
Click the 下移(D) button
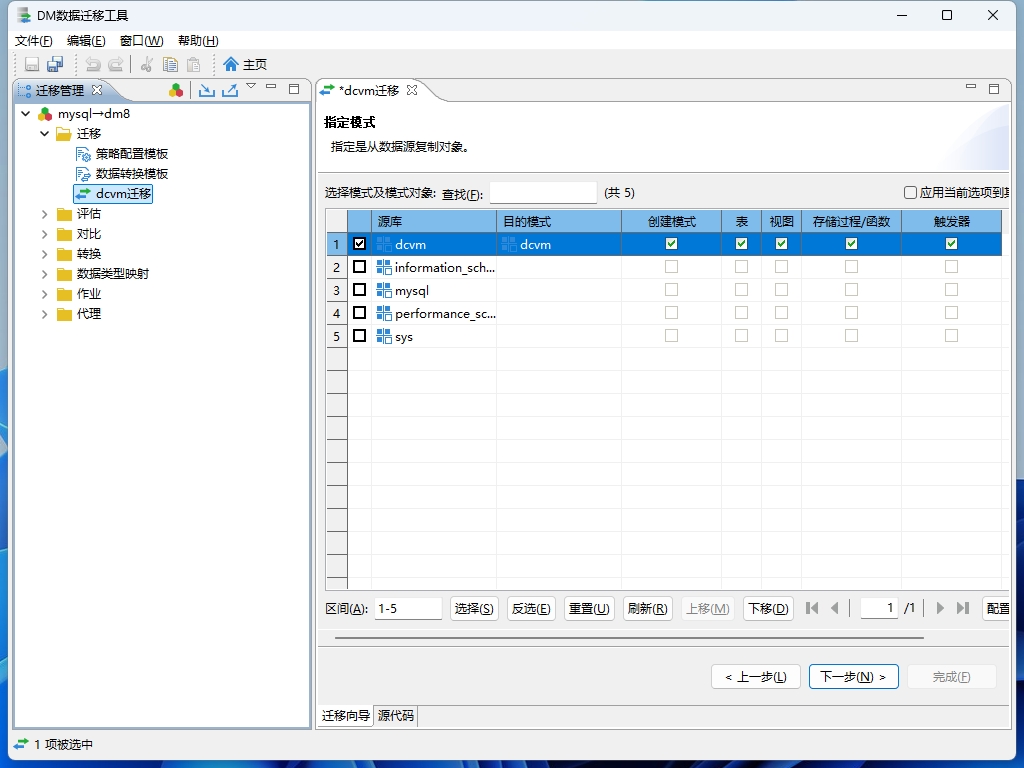(x=768, y=608)
